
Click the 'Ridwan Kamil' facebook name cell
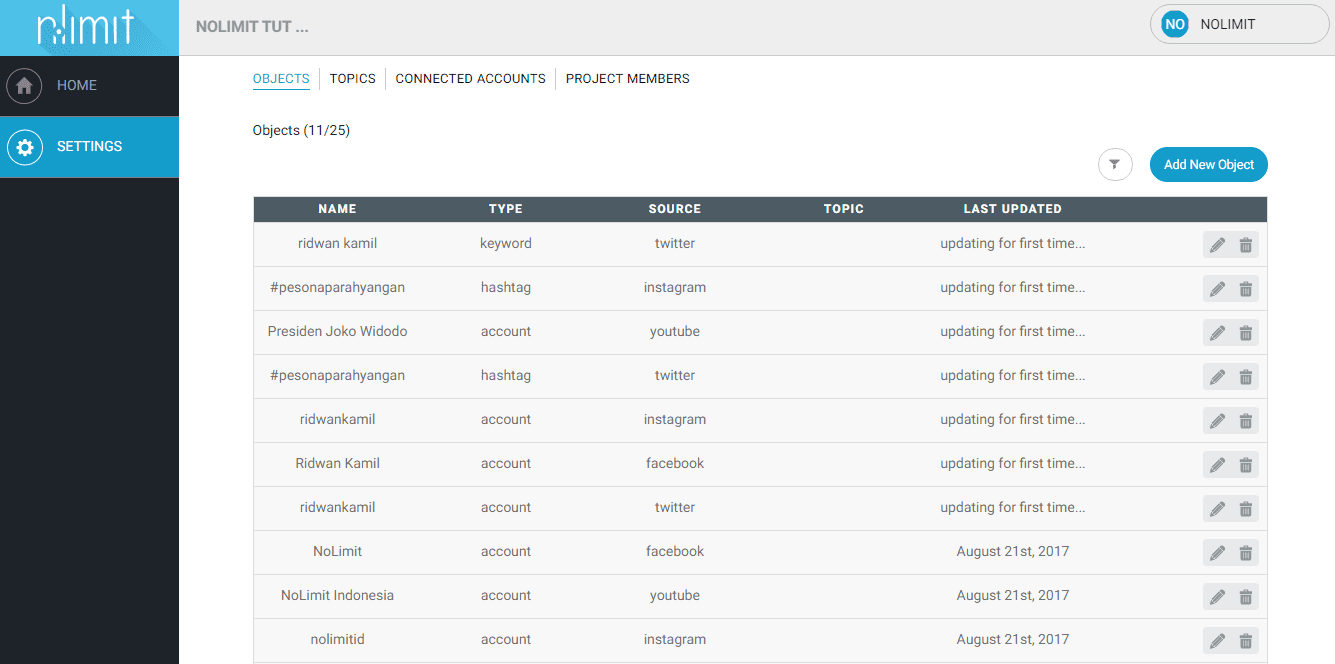tap(338, 464)
